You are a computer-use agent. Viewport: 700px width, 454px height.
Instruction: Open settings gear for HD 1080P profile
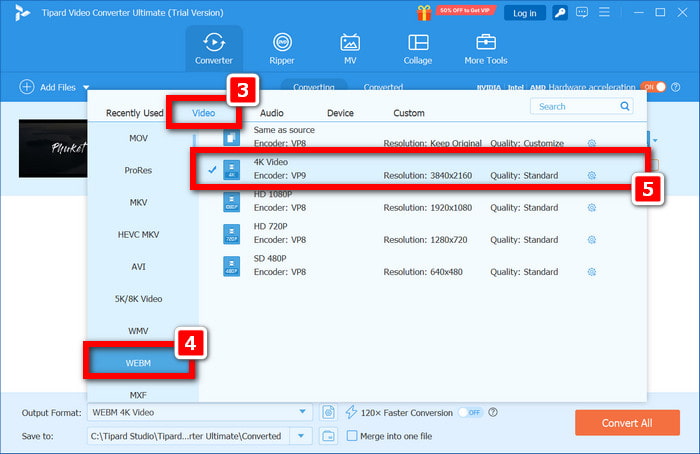pos(592,208)
